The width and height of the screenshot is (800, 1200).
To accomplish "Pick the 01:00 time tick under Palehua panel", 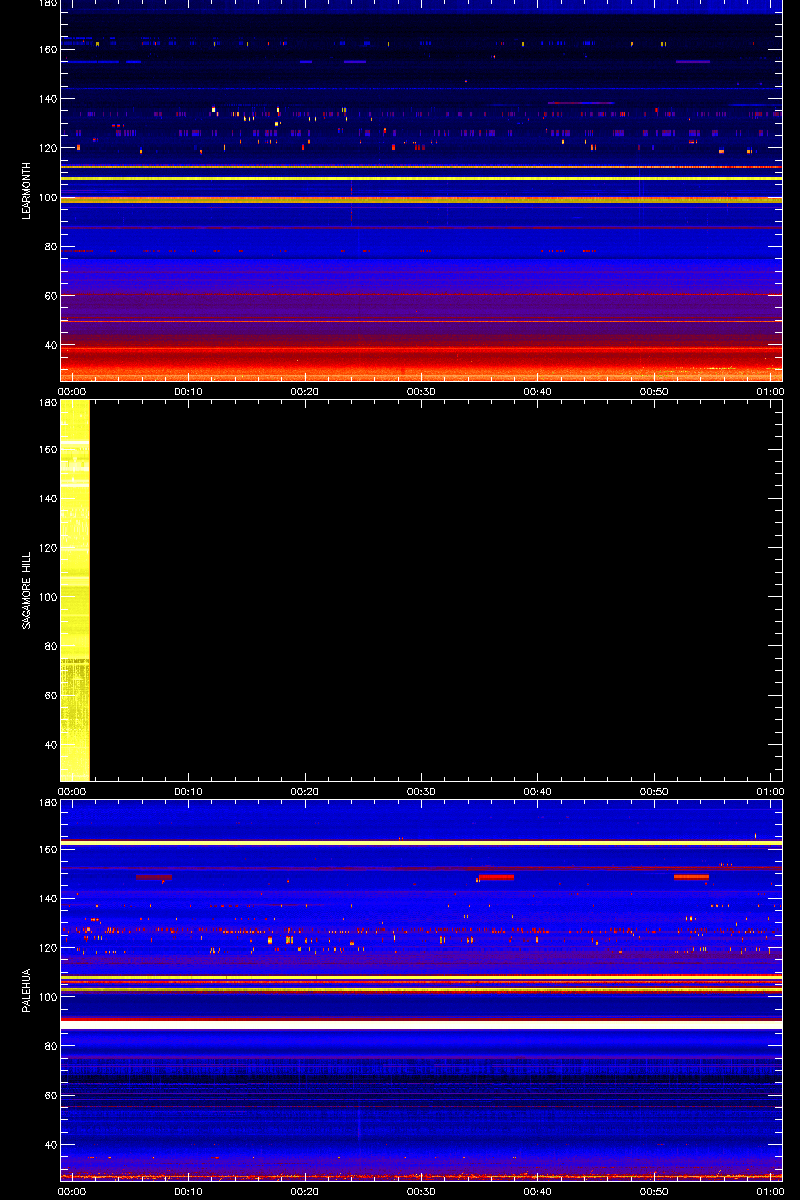I will point(770,1192).
